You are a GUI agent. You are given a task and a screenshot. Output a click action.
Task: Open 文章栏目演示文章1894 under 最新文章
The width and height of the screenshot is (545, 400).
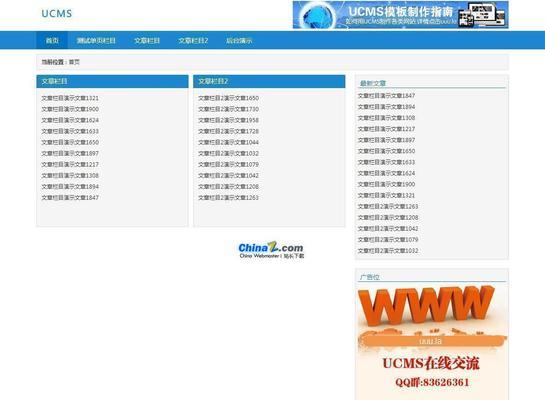click(387, 107)
